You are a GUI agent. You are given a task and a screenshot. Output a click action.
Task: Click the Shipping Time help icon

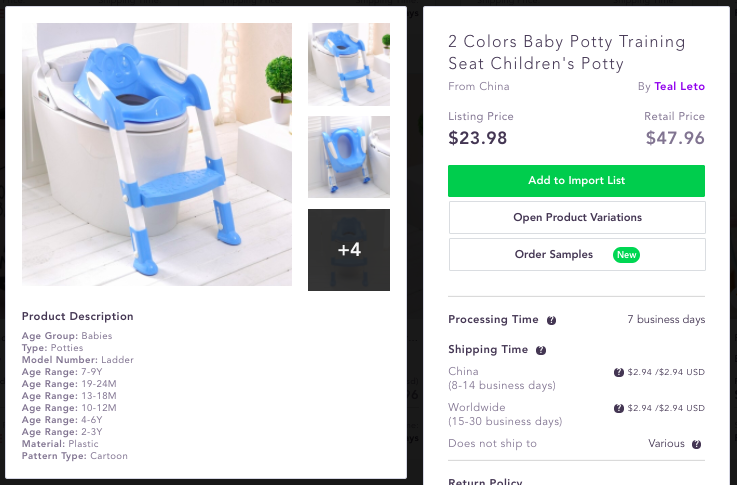click(541, 351)
